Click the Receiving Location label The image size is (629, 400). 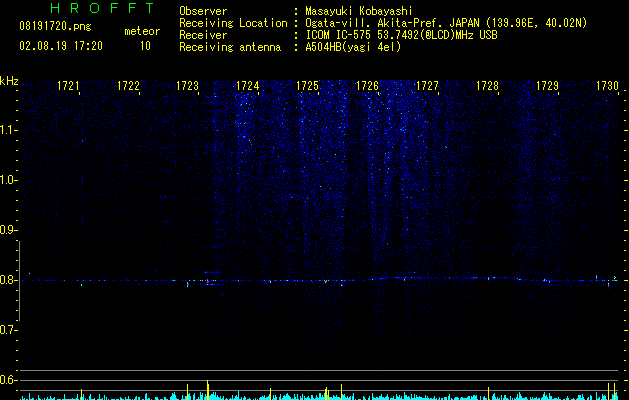coord(233,23)
